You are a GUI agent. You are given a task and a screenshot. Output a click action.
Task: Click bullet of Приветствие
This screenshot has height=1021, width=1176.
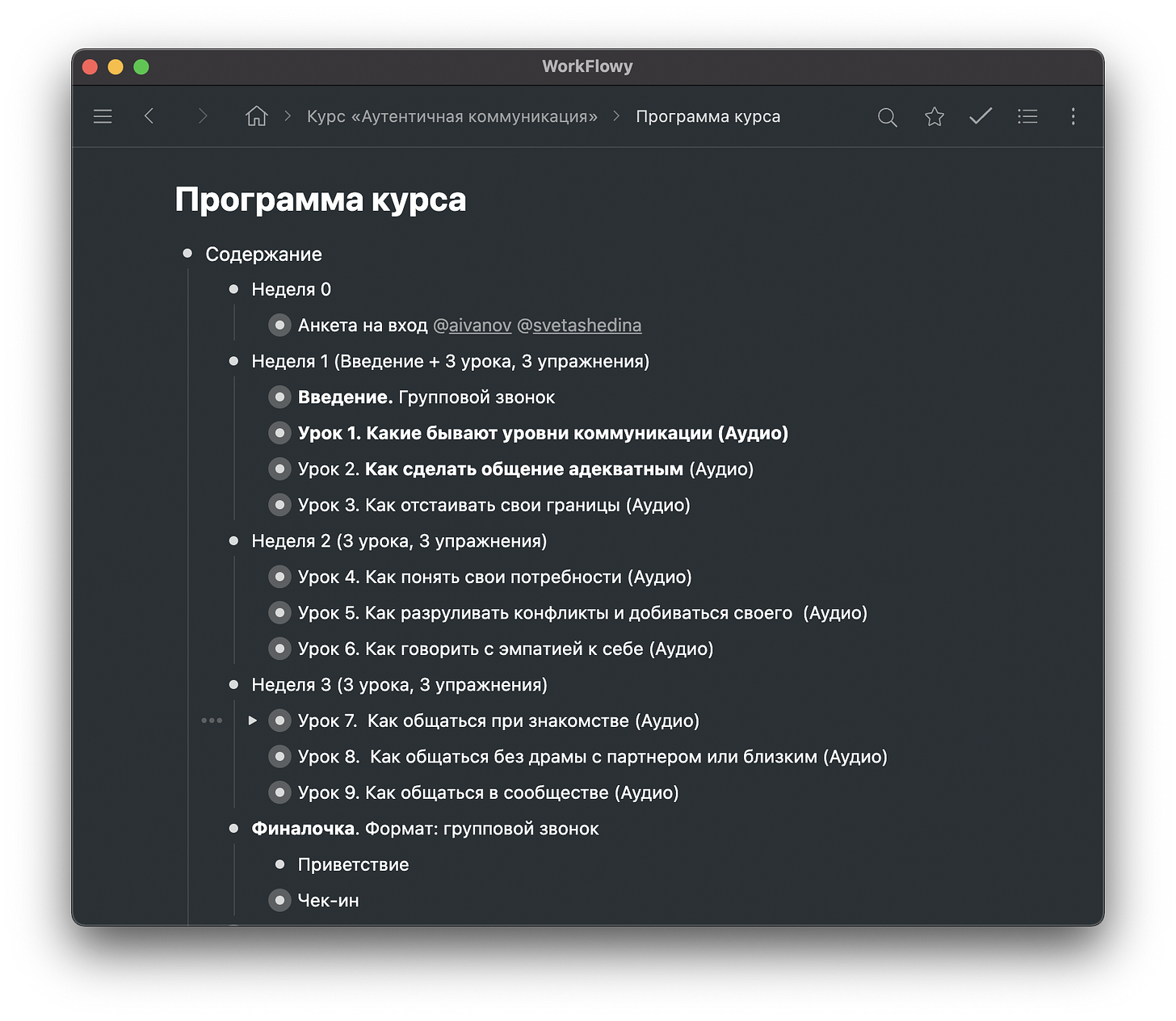pyautogui.click(x=279, y=864)
